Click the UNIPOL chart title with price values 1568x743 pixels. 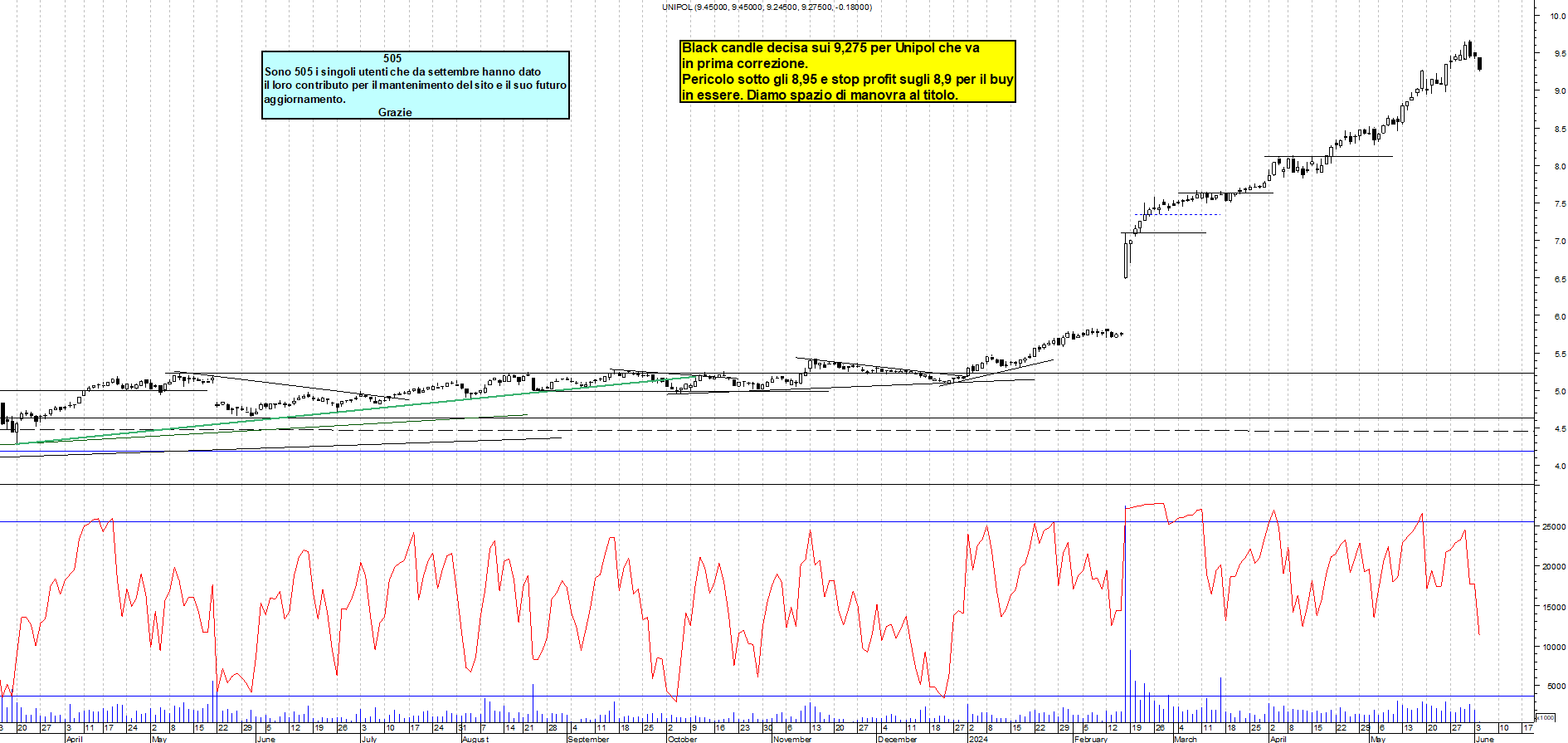767,7
